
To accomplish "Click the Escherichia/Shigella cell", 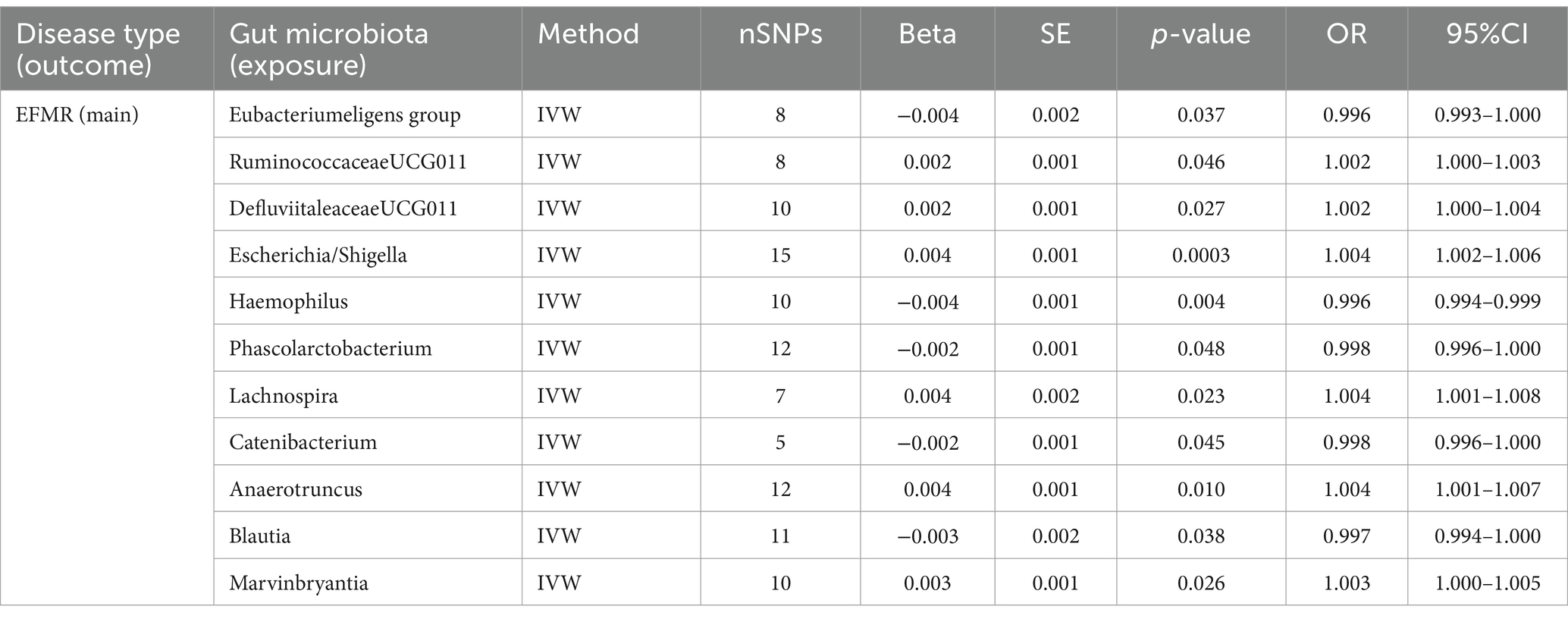I will point(318,256).
